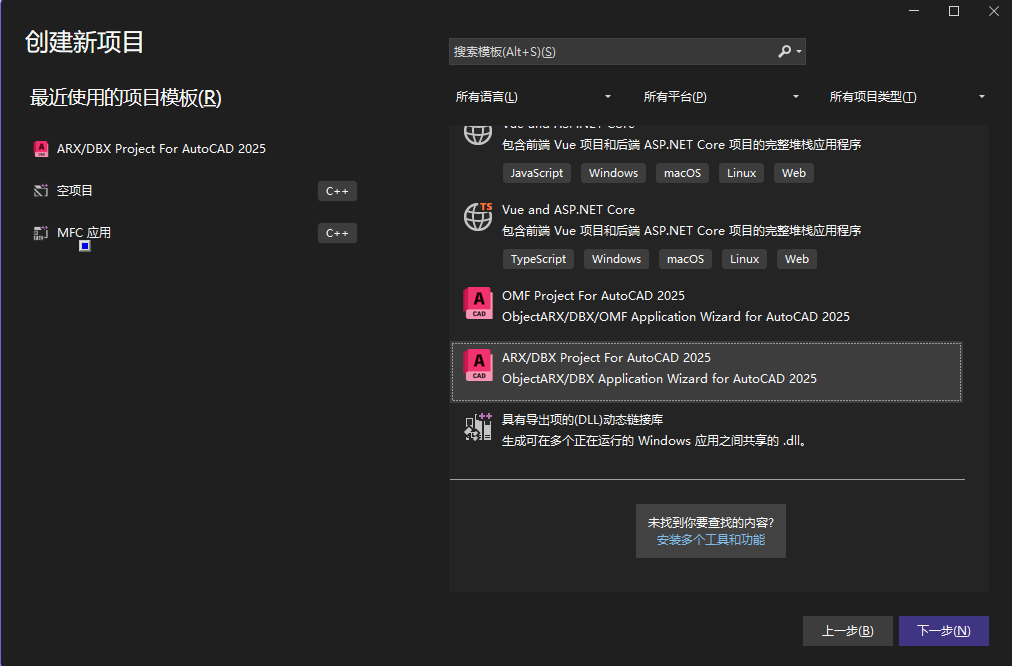Expand the 所有项目类型 filter dropdown

907,97
